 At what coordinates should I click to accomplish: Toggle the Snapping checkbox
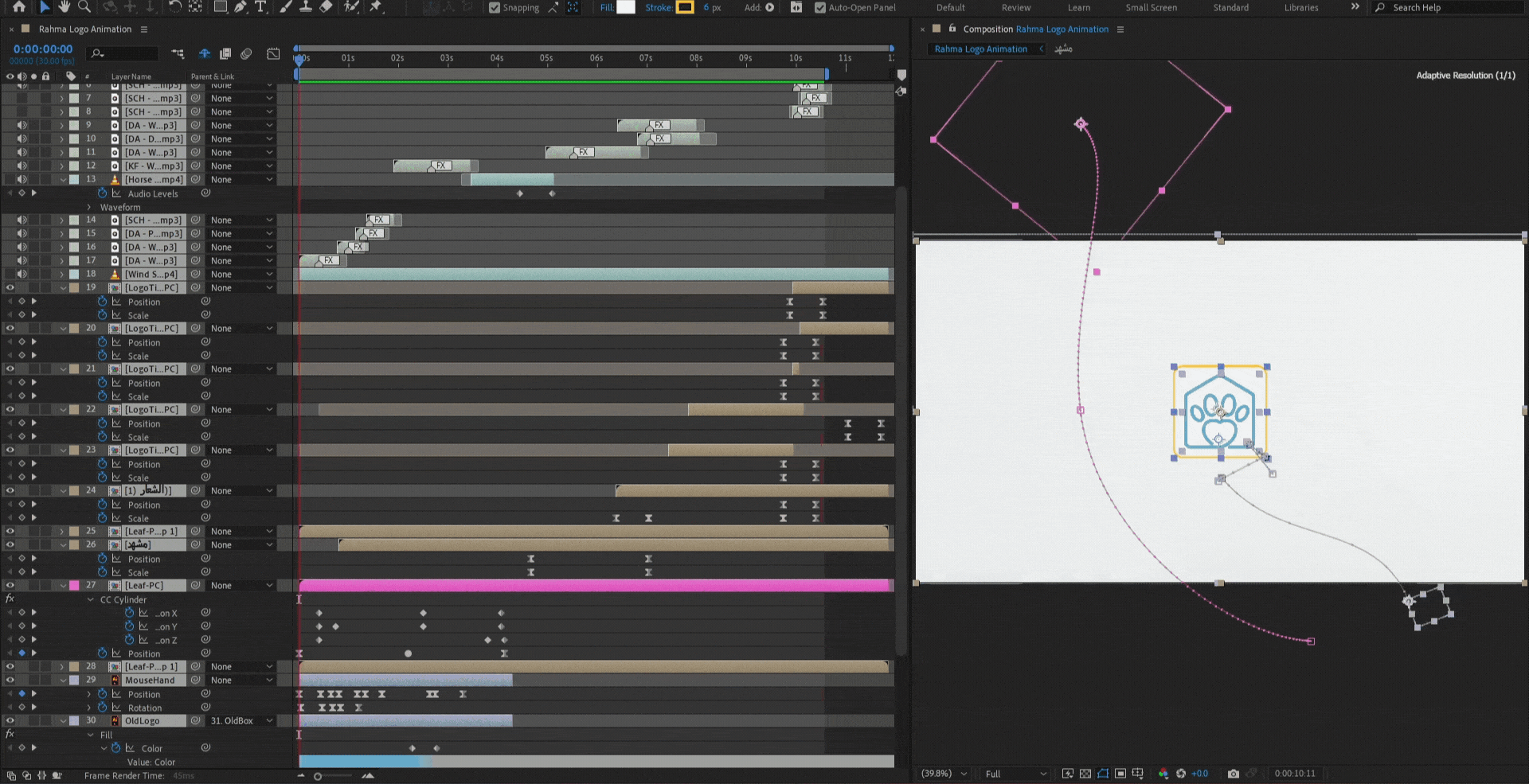tap(495, 7)
